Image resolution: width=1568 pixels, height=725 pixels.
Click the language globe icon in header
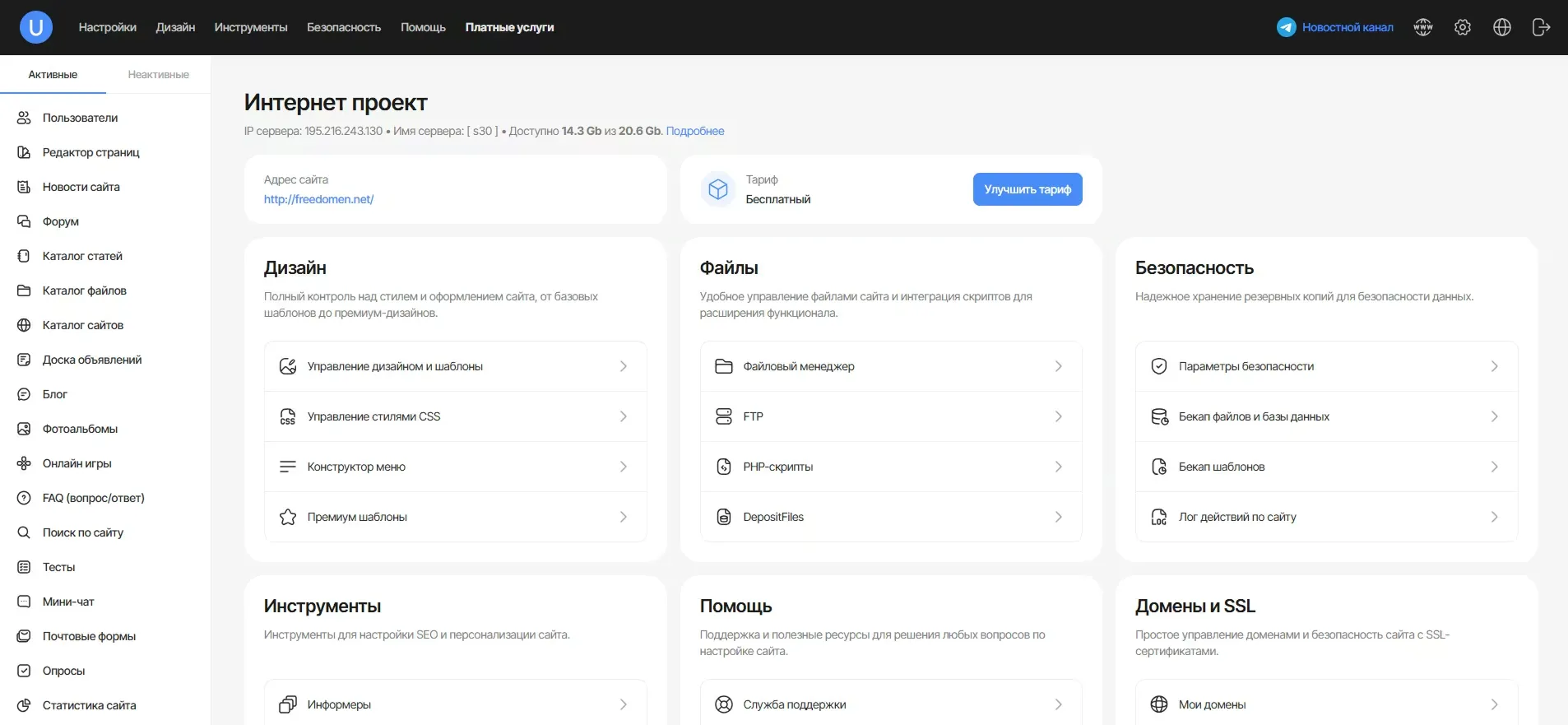[1502, 27]
